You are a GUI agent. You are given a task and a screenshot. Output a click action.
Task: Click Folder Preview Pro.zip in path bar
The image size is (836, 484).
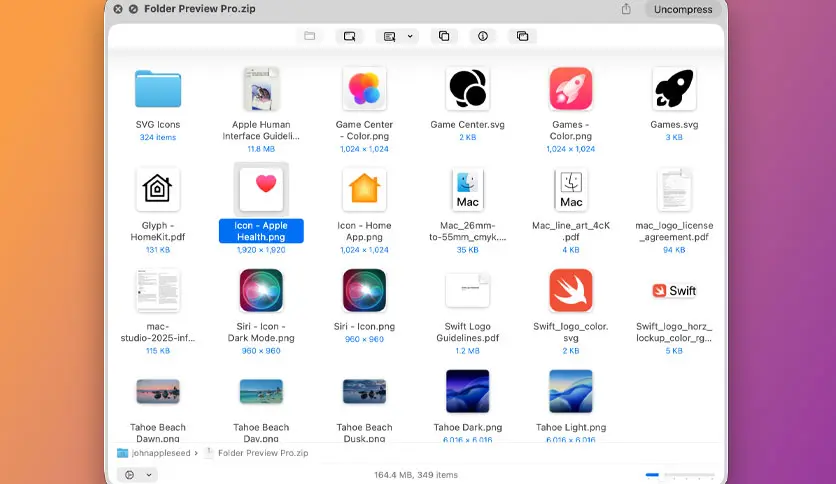(x=263, y=453)
